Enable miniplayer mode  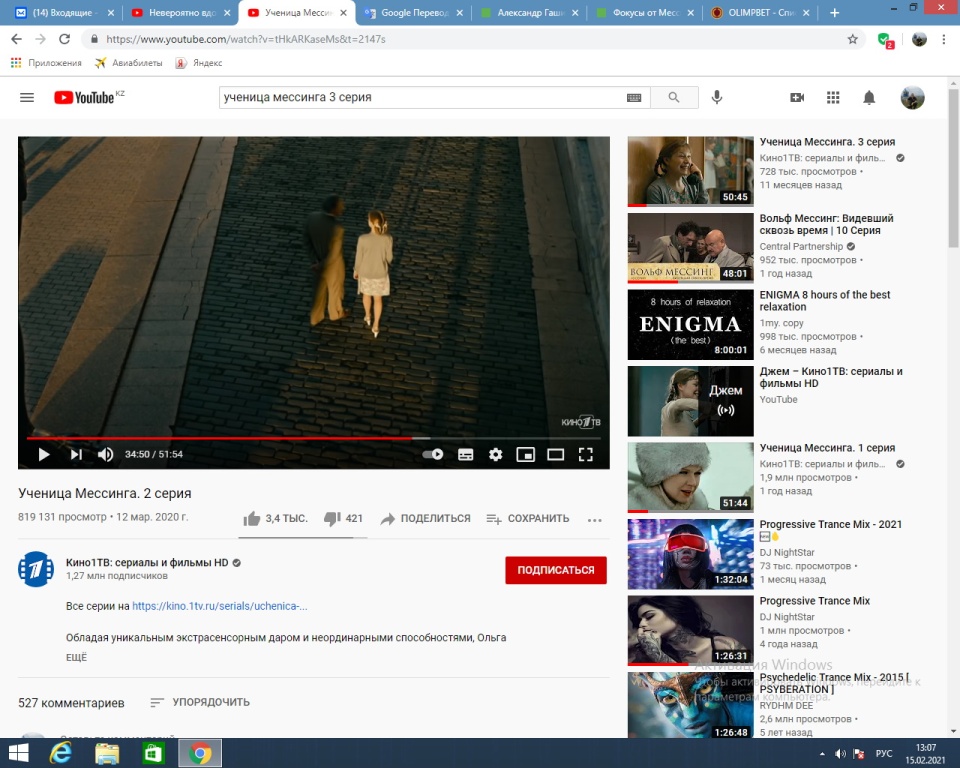[525, 454]
